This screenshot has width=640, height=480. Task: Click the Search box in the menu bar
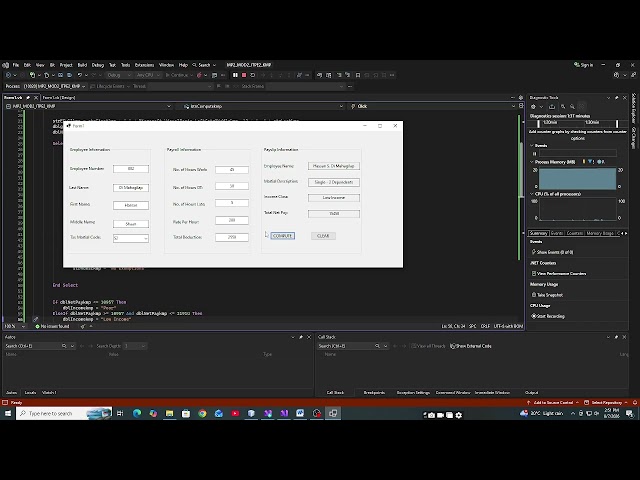pyautogui.click(x=204, y=65)
